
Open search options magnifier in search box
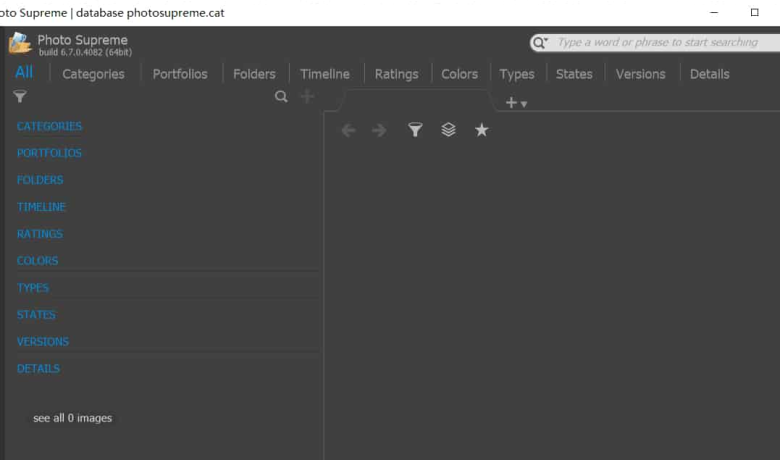tap(540, 43)
